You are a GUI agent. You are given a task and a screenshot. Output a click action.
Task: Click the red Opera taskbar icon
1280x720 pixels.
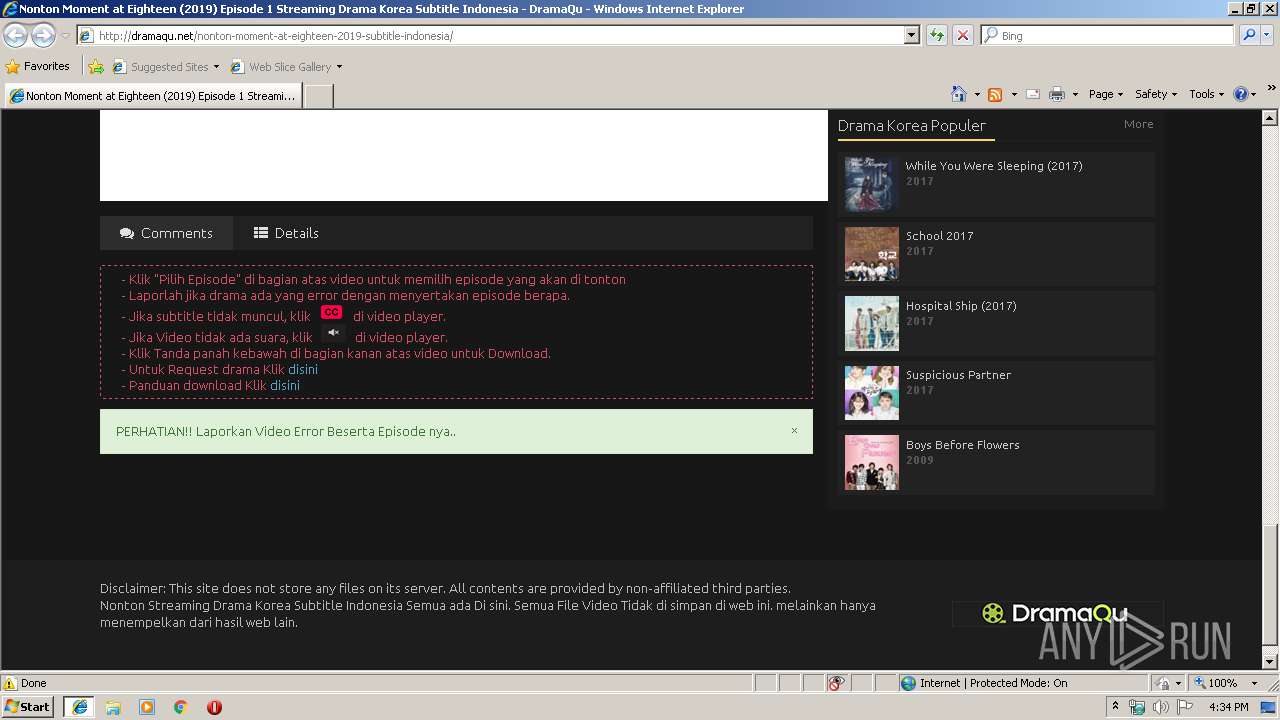[x=214, y=707]
